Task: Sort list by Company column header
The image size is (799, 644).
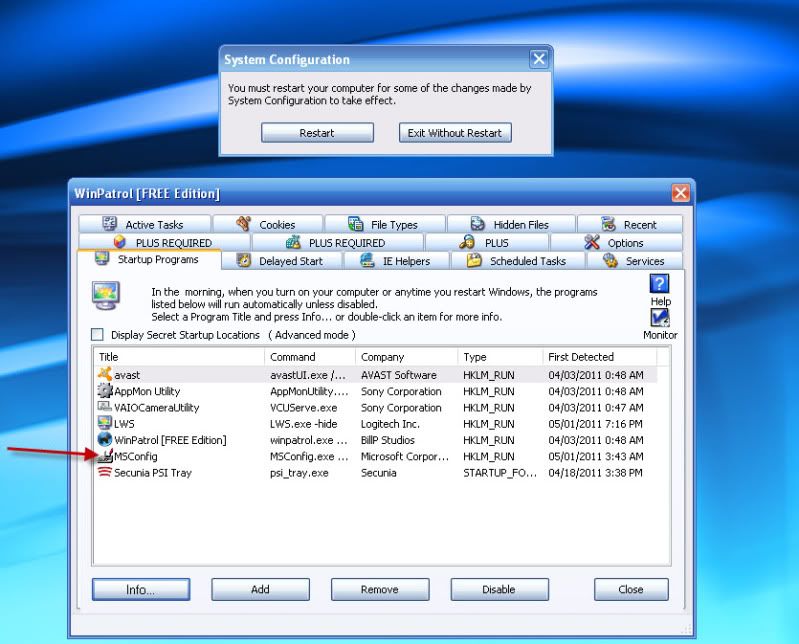Action: [x=407, y=357]
